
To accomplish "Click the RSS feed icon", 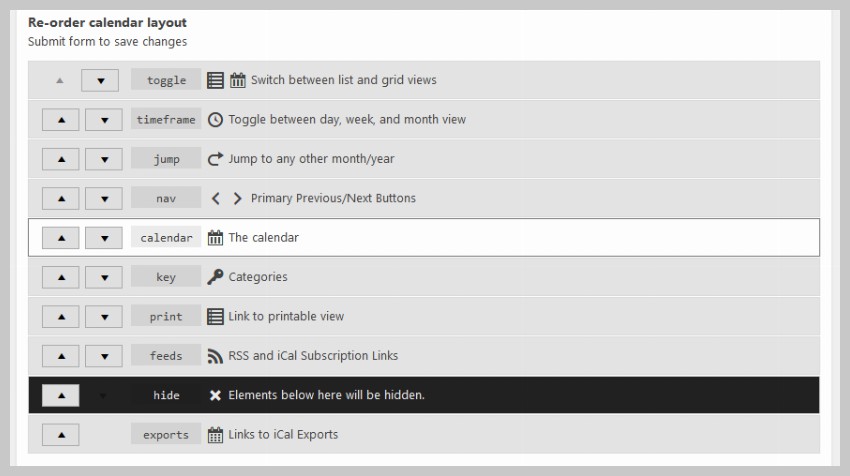I will (x=215, y=356).
